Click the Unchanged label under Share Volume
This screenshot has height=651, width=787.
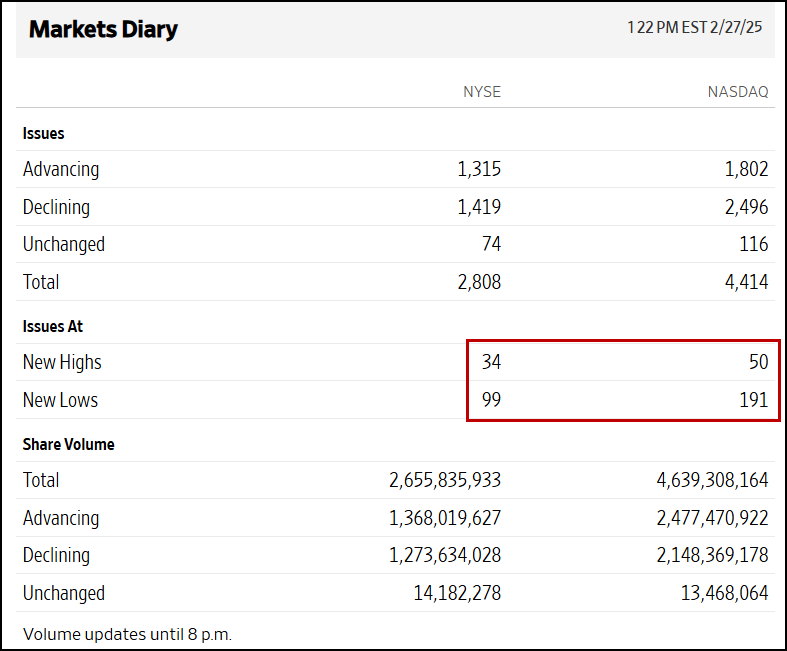64,593
